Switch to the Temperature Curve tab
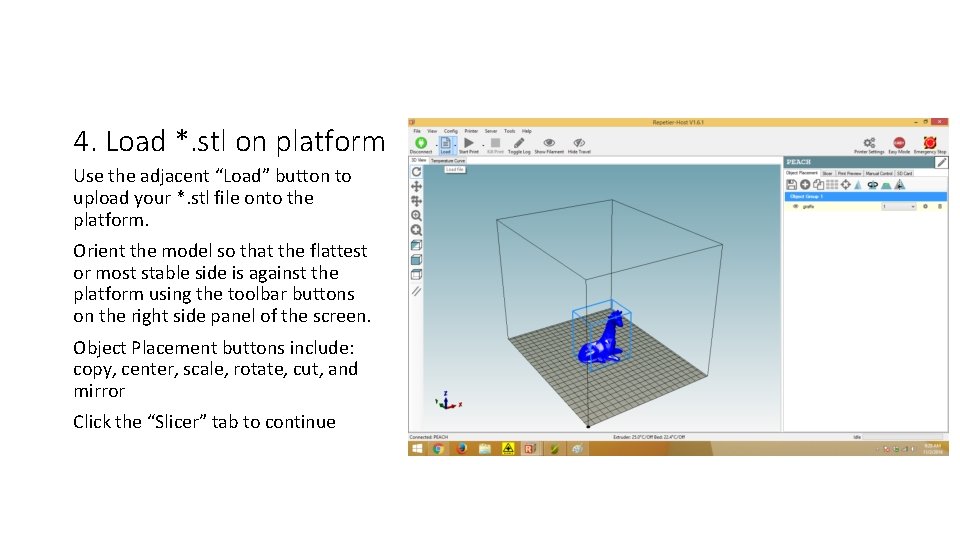960x540 pixels. pos(448,160)
